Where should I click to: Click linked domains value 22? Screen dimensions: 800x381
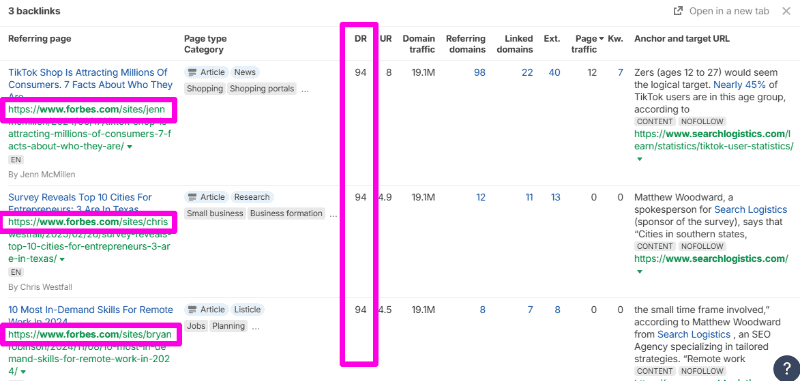click(527, 72)
